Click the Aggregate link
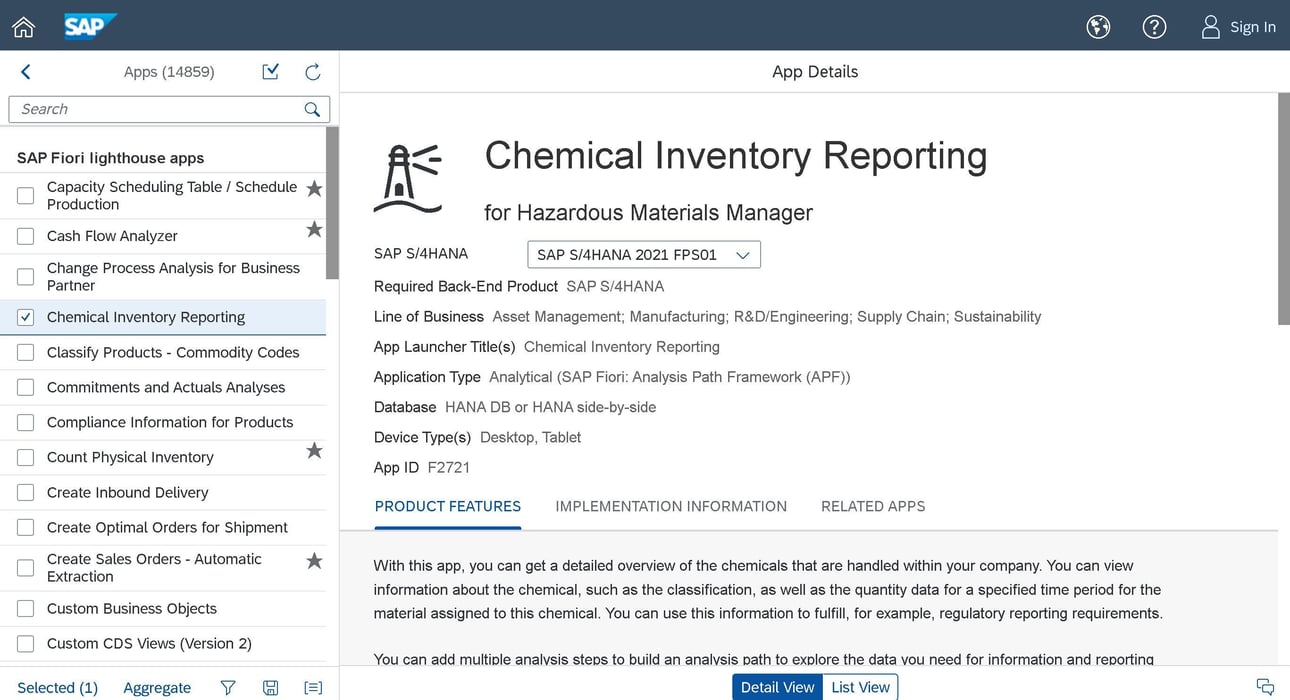Image resolution: width=1290 pixels, height=700 pixels. (x=157, y=687)
